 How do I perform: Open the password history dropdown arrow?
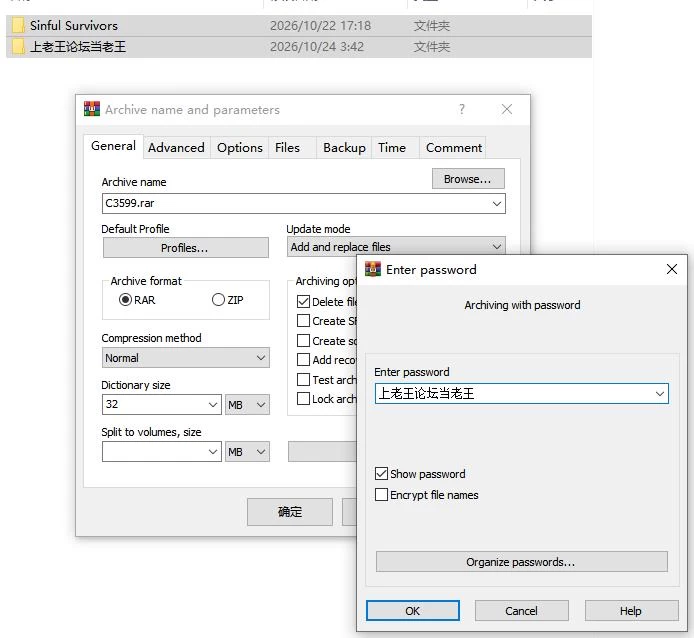(x=659, y=394)
